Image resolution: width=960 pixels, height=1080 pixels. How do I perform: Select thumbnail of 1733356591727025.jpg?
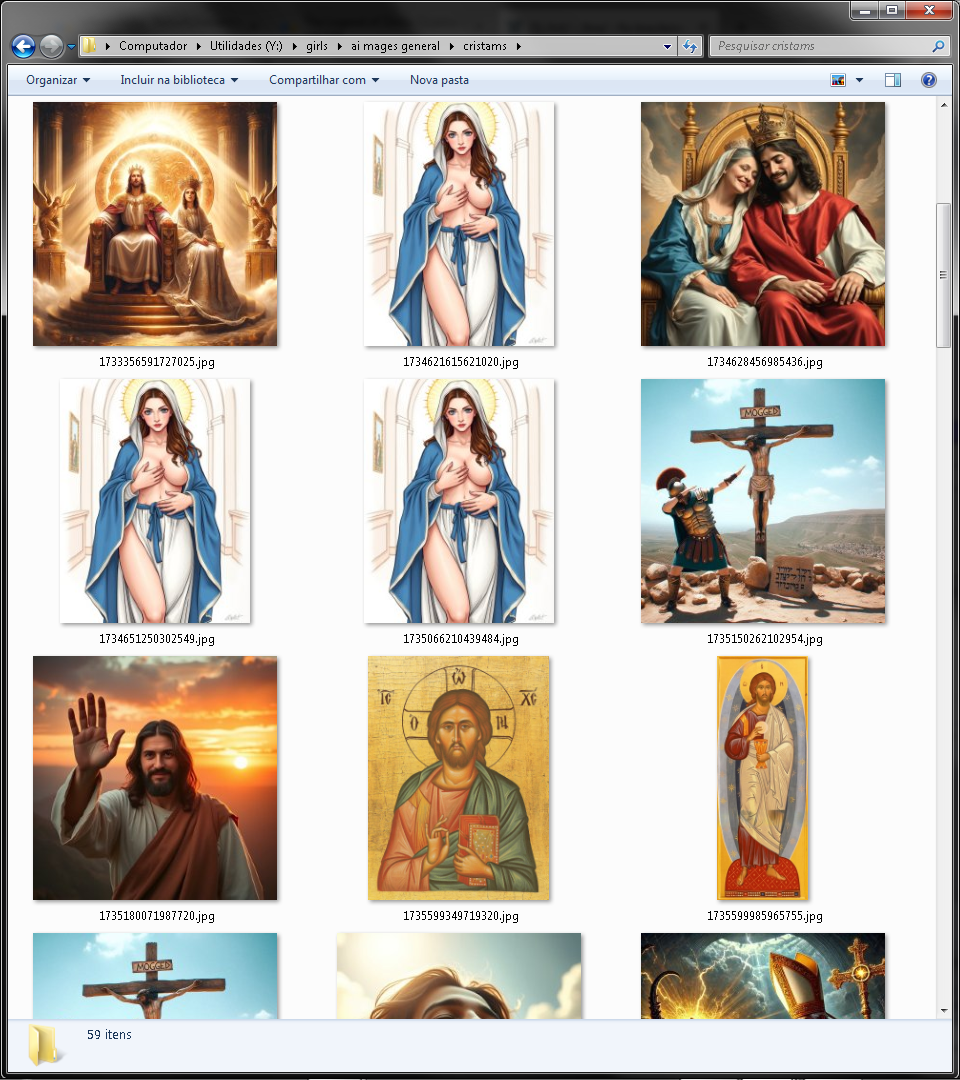point(155,224)
